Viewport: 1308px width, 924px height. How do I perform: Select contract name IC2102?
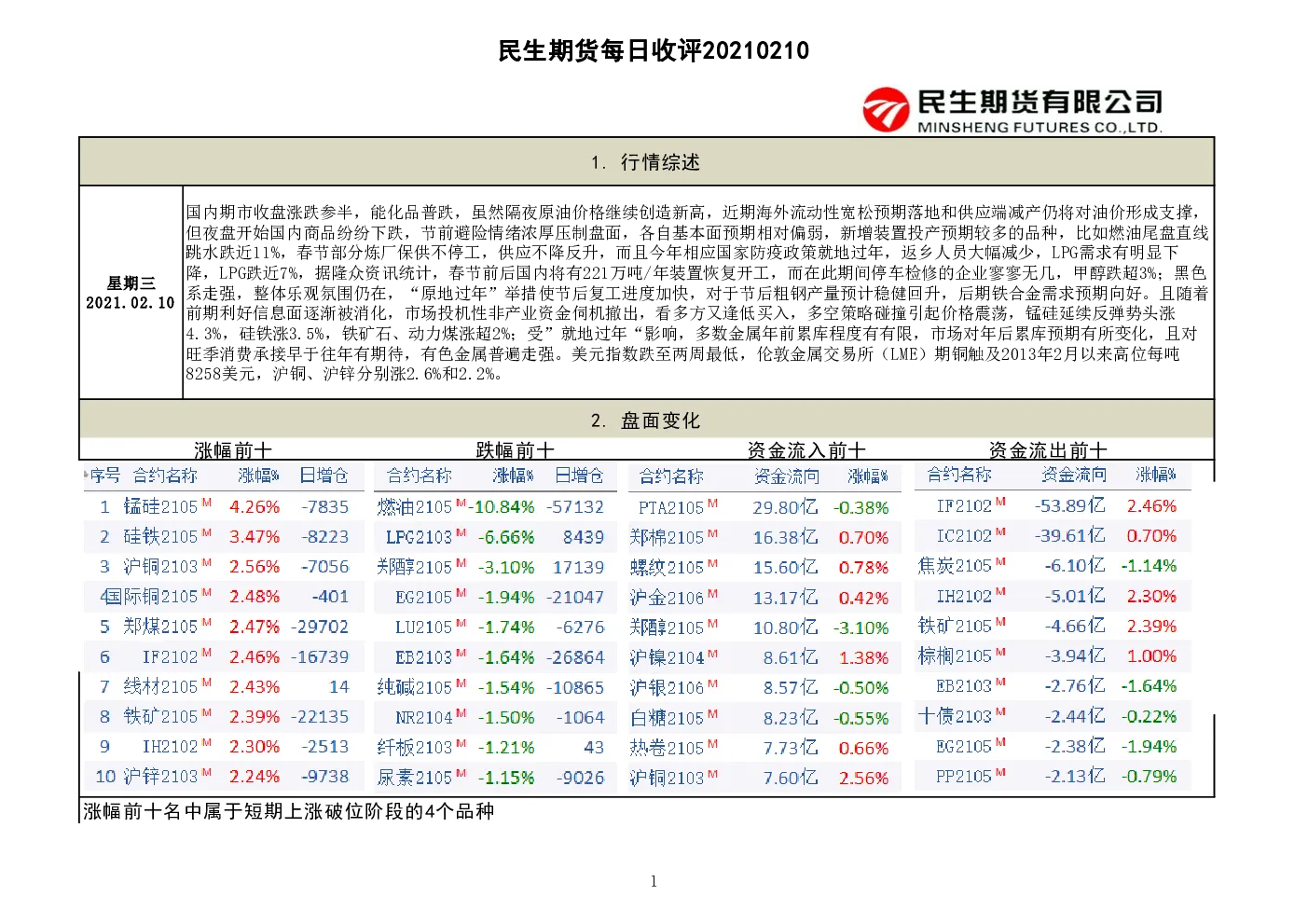(964, 536)
